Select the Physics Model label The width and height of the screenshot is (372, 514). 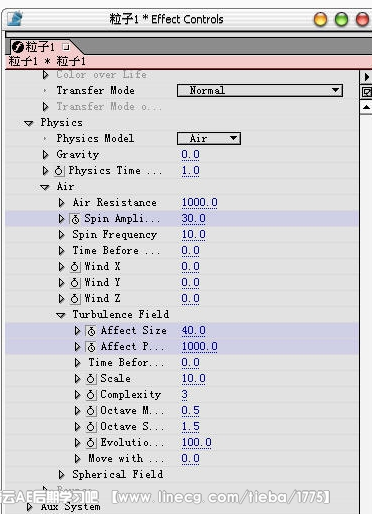(x=95, y=139)
